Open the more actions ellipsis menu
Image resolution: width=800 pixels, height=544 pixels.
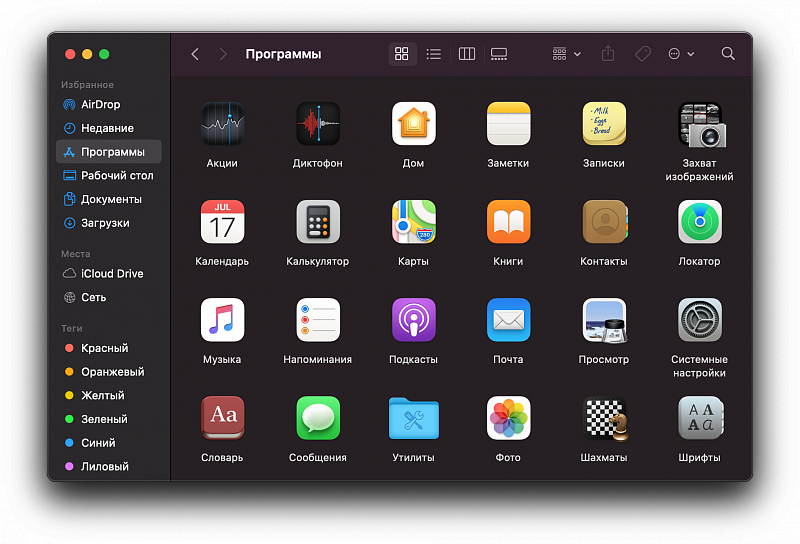coord(681,54)
